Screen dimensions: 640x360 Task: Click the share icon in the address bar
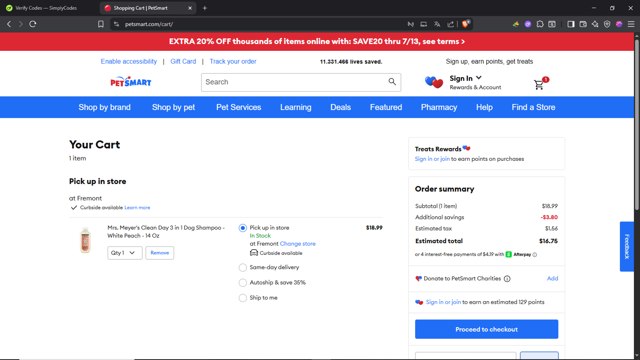[451, 24]
